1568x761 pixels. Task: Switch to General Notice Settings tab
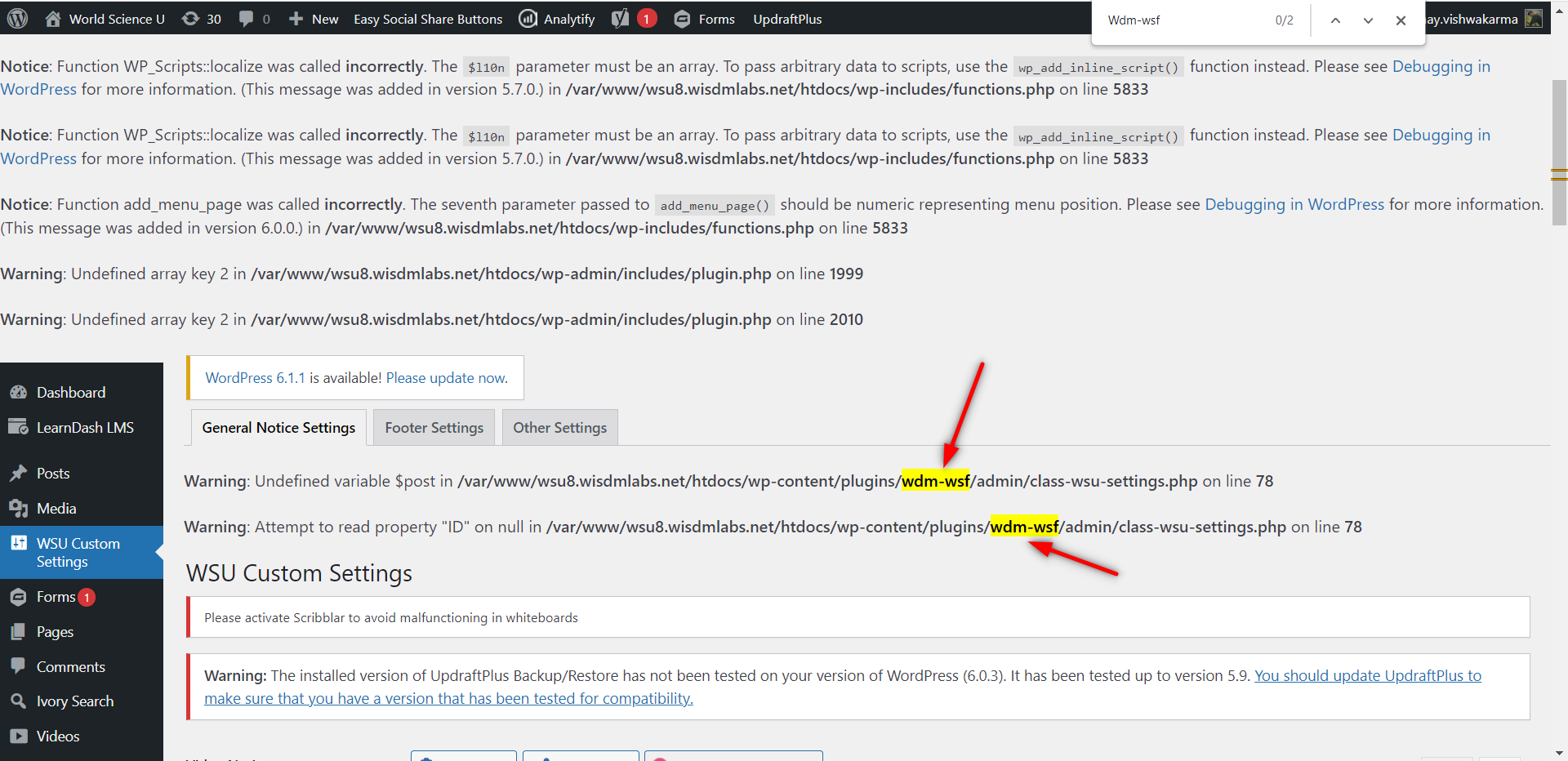(x=278, y=428)
